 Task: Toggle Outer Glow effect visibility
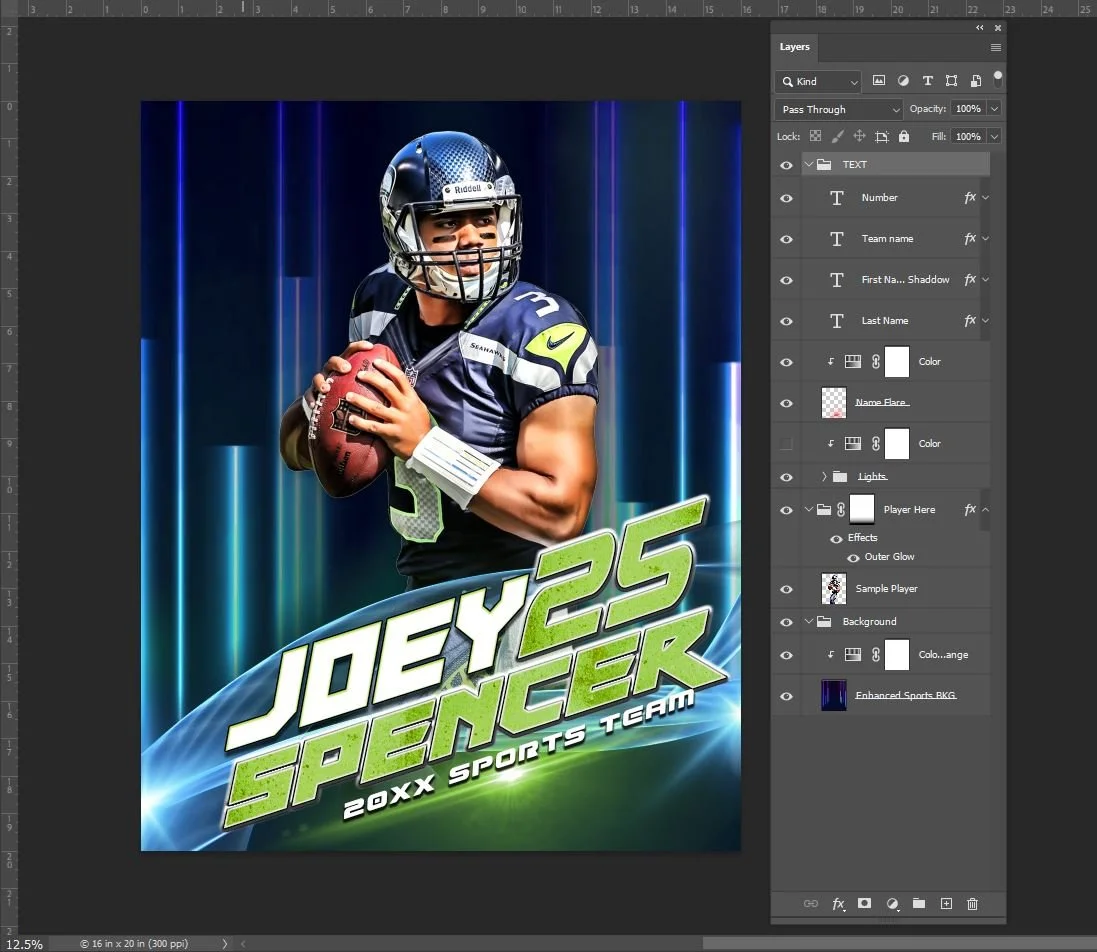(x=853, y=557)
